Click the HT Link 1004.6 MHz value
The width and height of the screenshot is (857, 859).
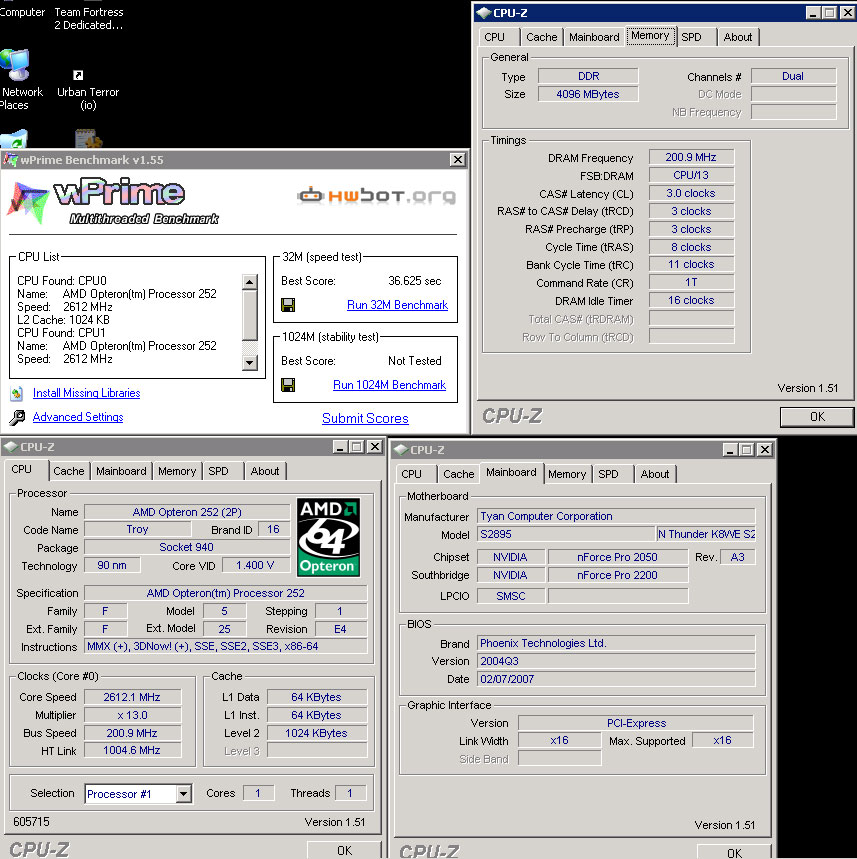pos(132,751)
